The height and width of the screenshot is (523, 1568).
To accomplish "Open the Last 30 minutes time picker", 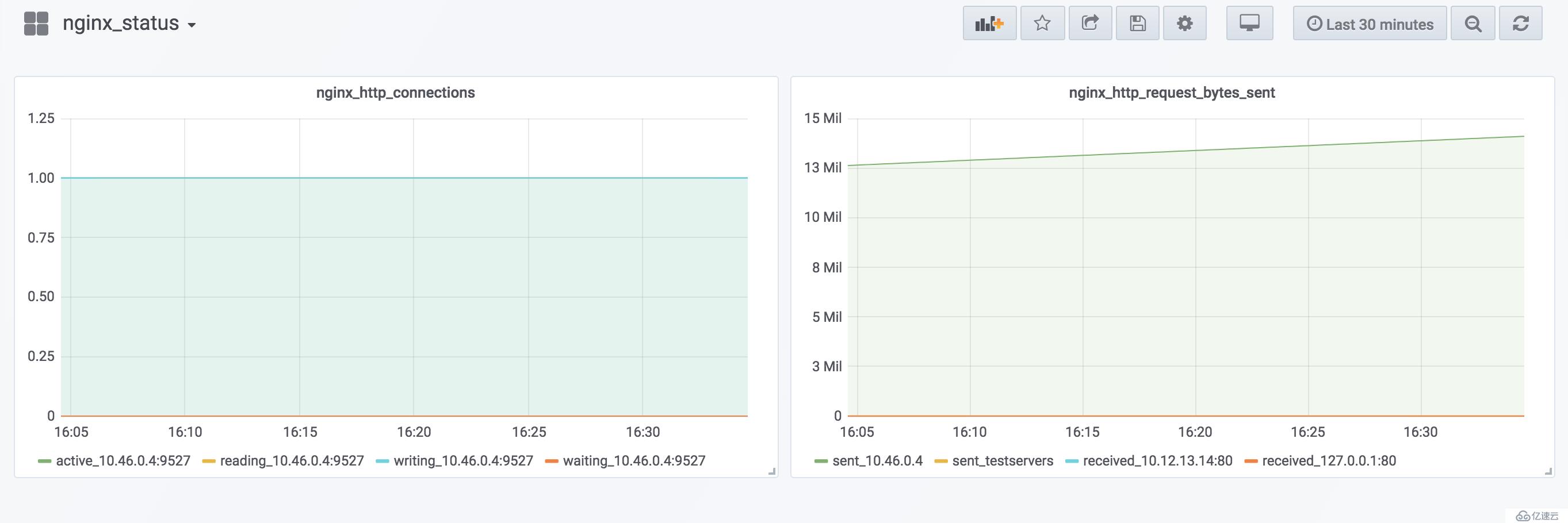I will pos(1370,24).
